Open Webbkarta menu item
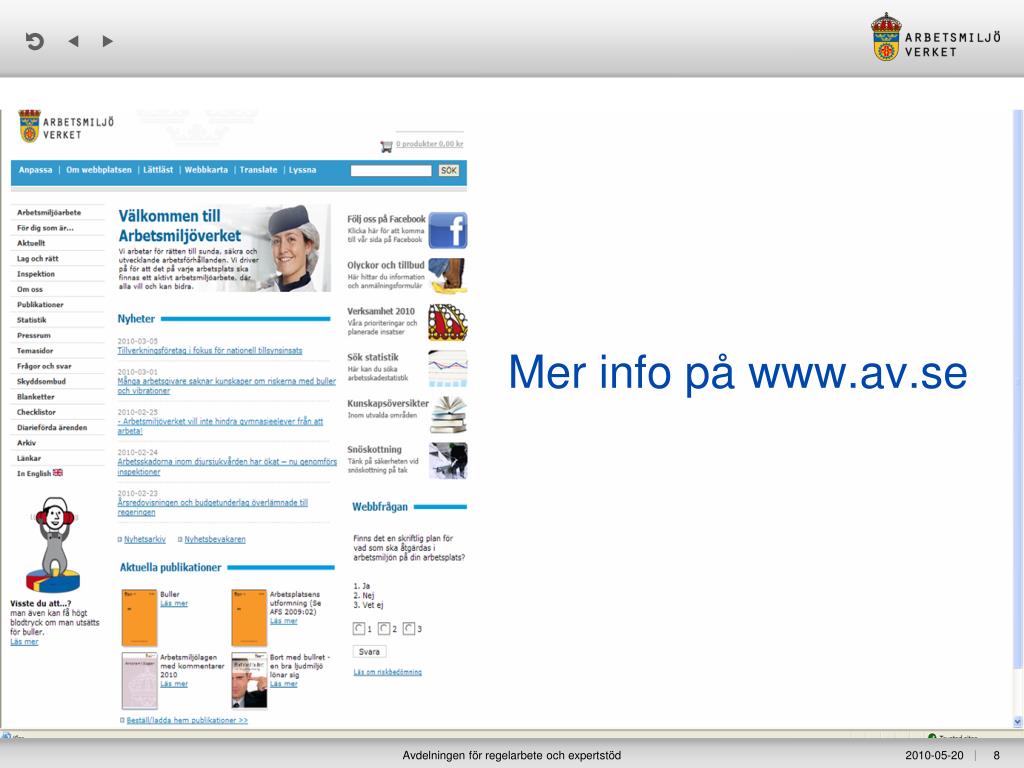Screen dimensions: 1024x768 (206, 170)
